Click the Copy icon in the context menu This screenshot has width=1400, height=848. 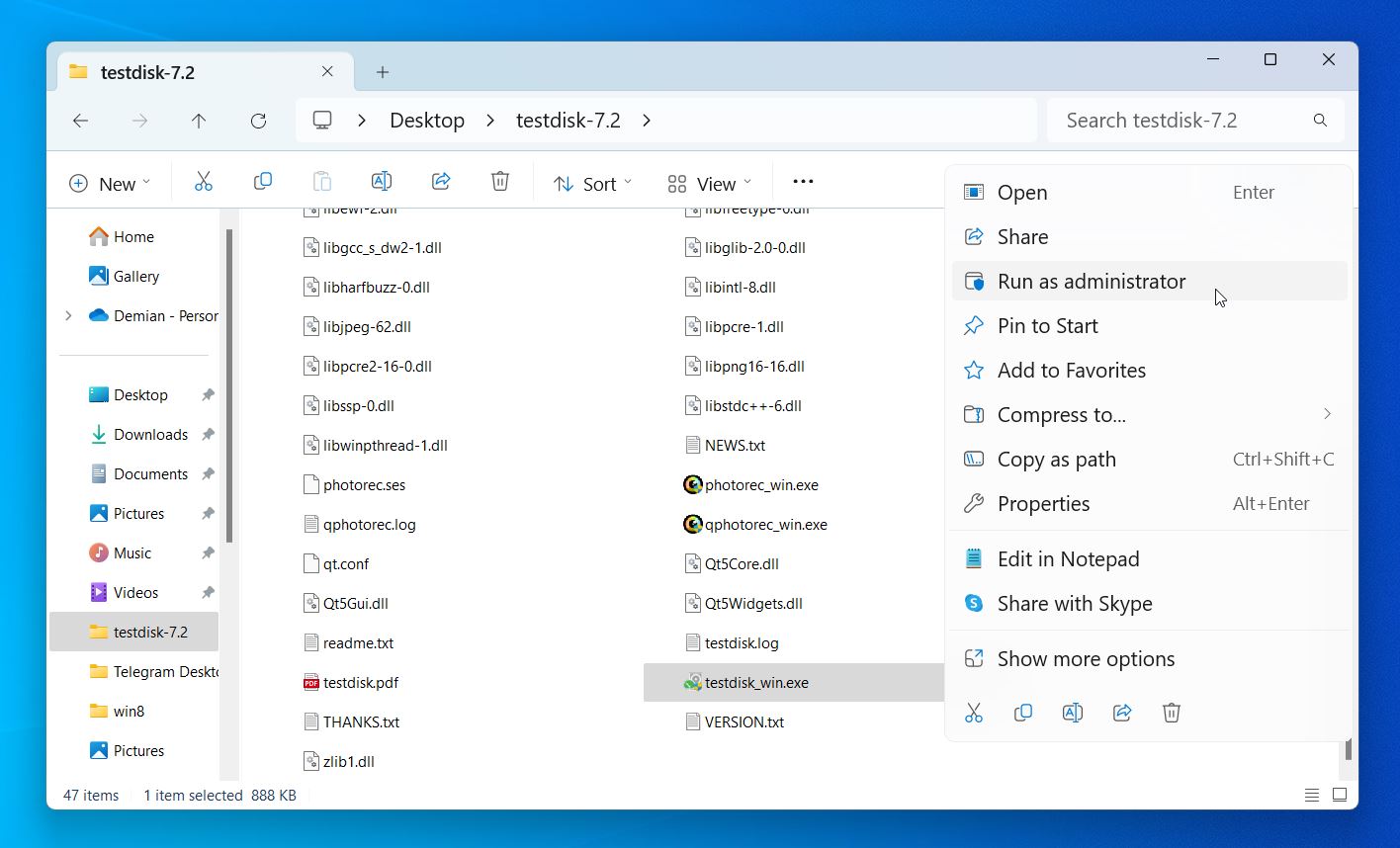coord(1023,713)
